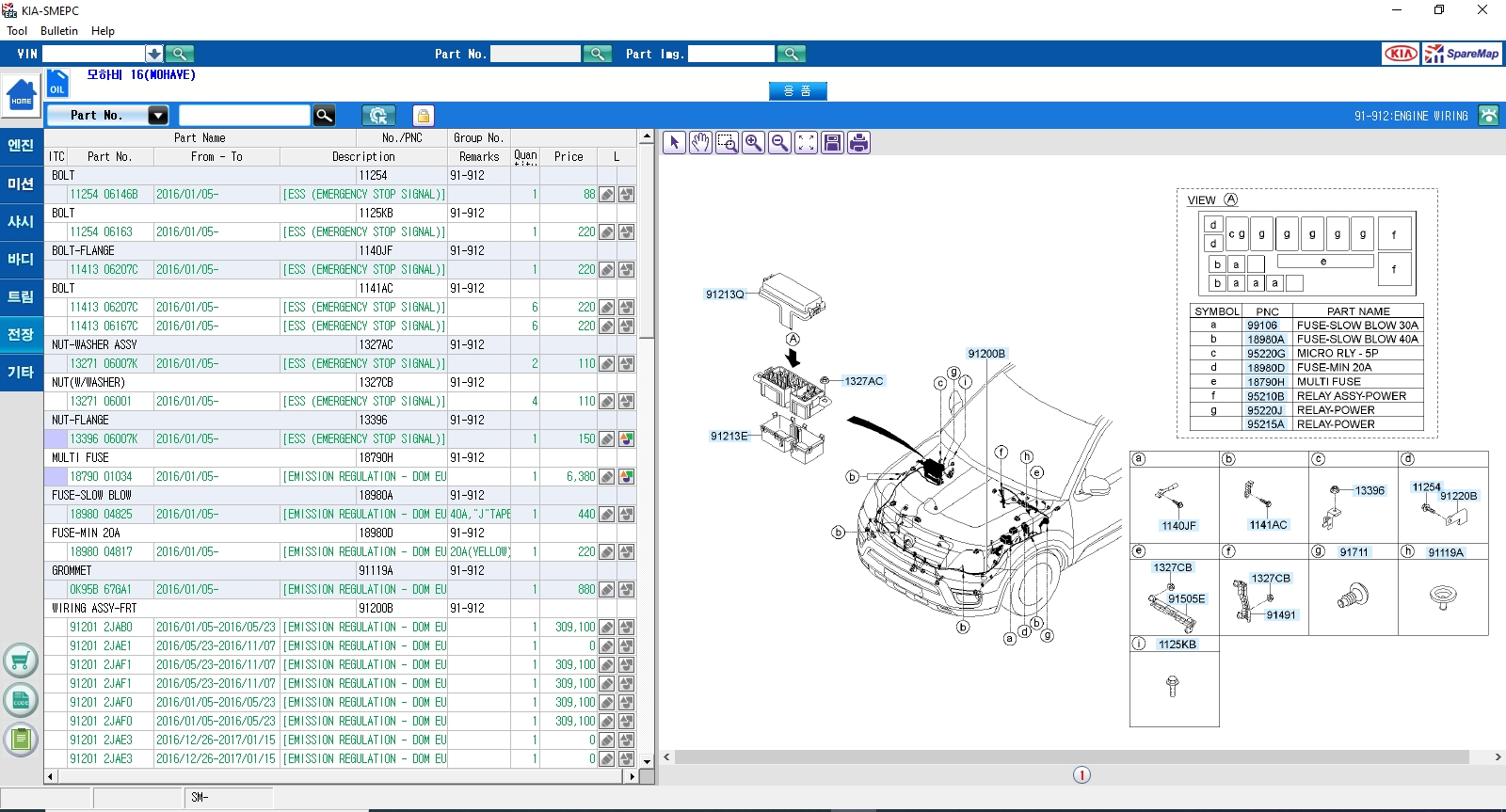Focus the parts list search field

point(244,115)
